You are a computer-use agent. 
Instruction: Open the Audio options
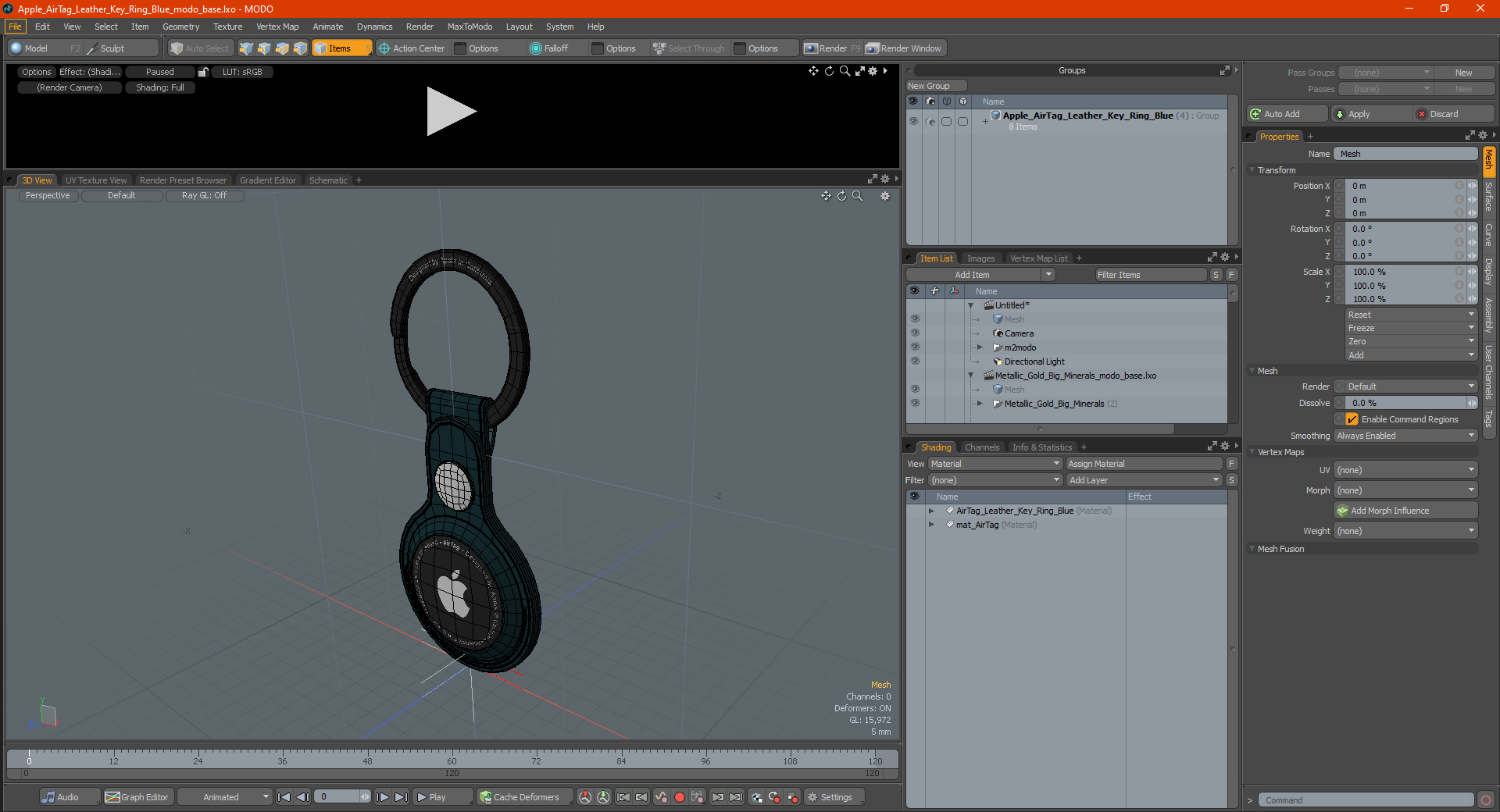69,797
